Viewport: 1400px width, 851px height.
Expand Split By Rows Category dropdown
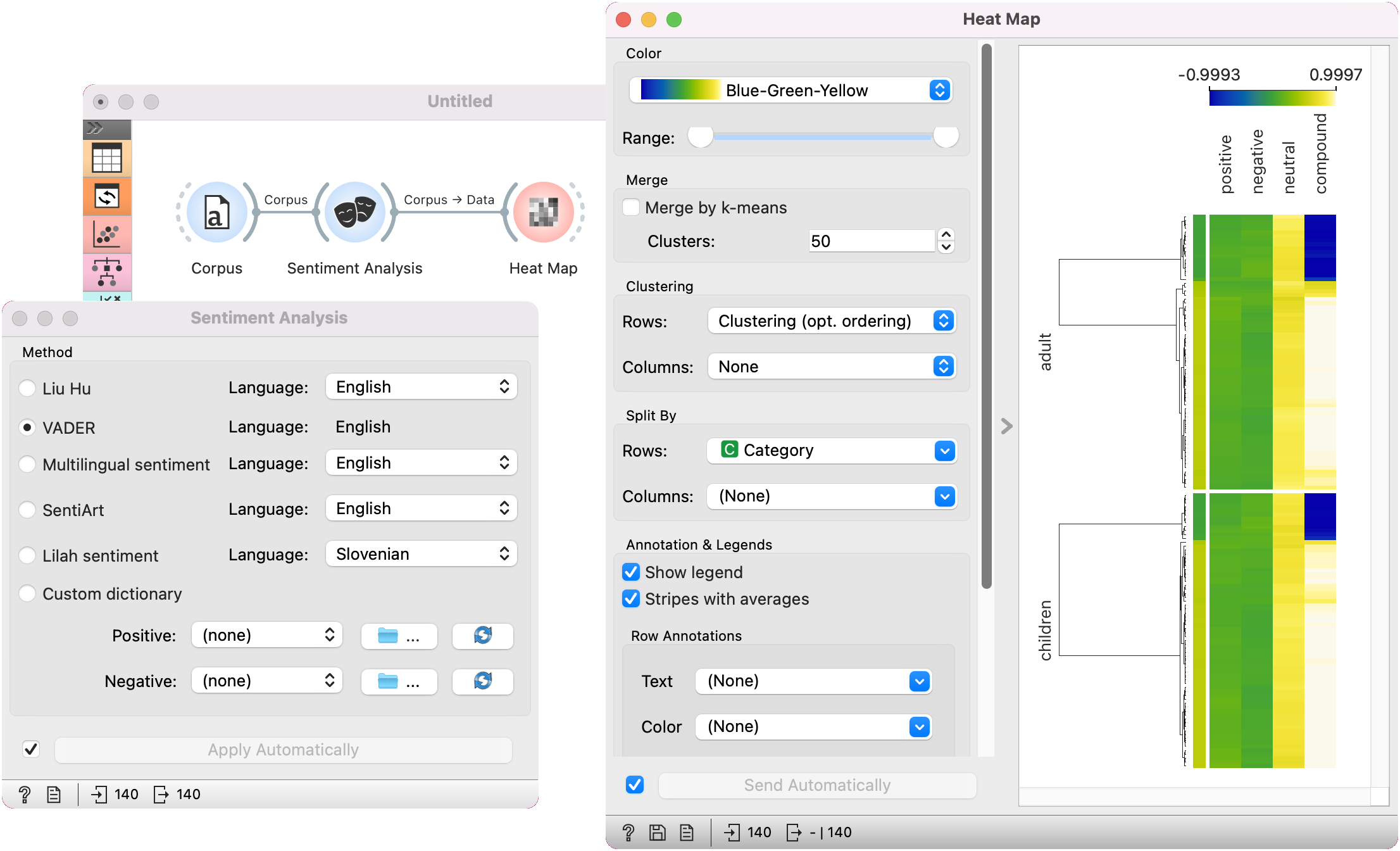[832, 450]
